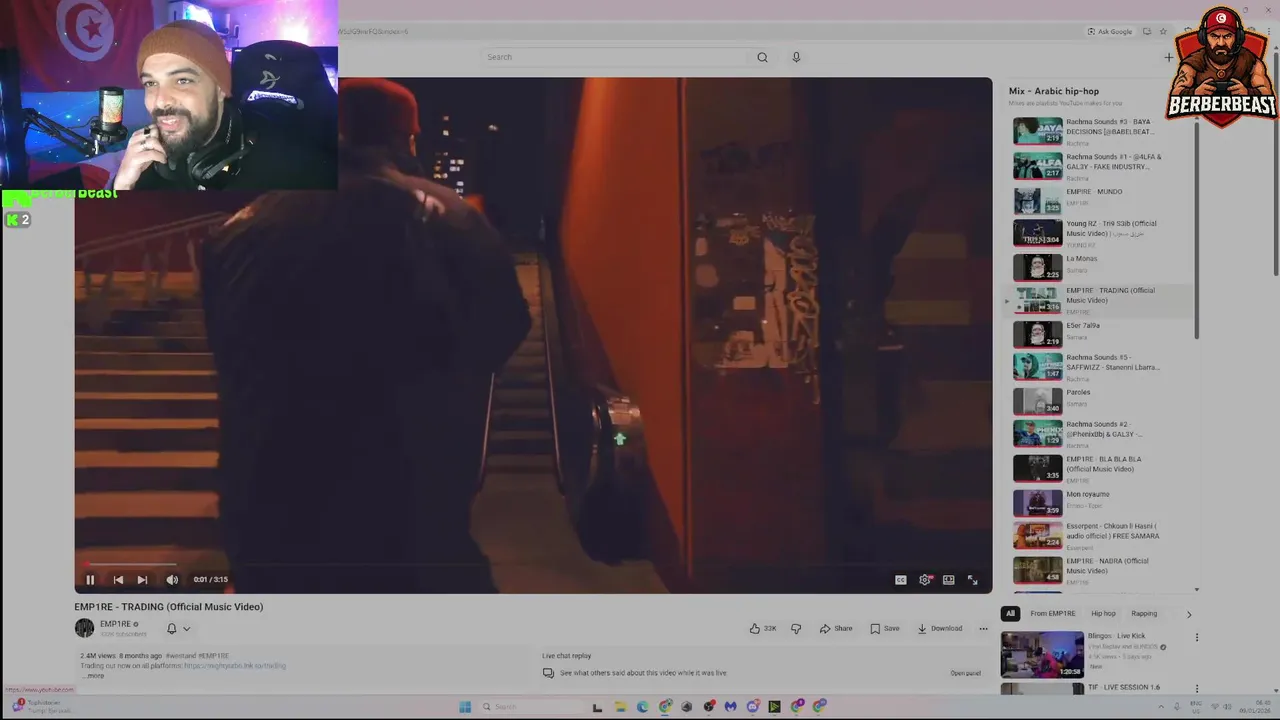Play Rachma Sounds #1 FAKE INDUSTRY
This screenshot has width=1280, height=720.
pos(1100,165)
